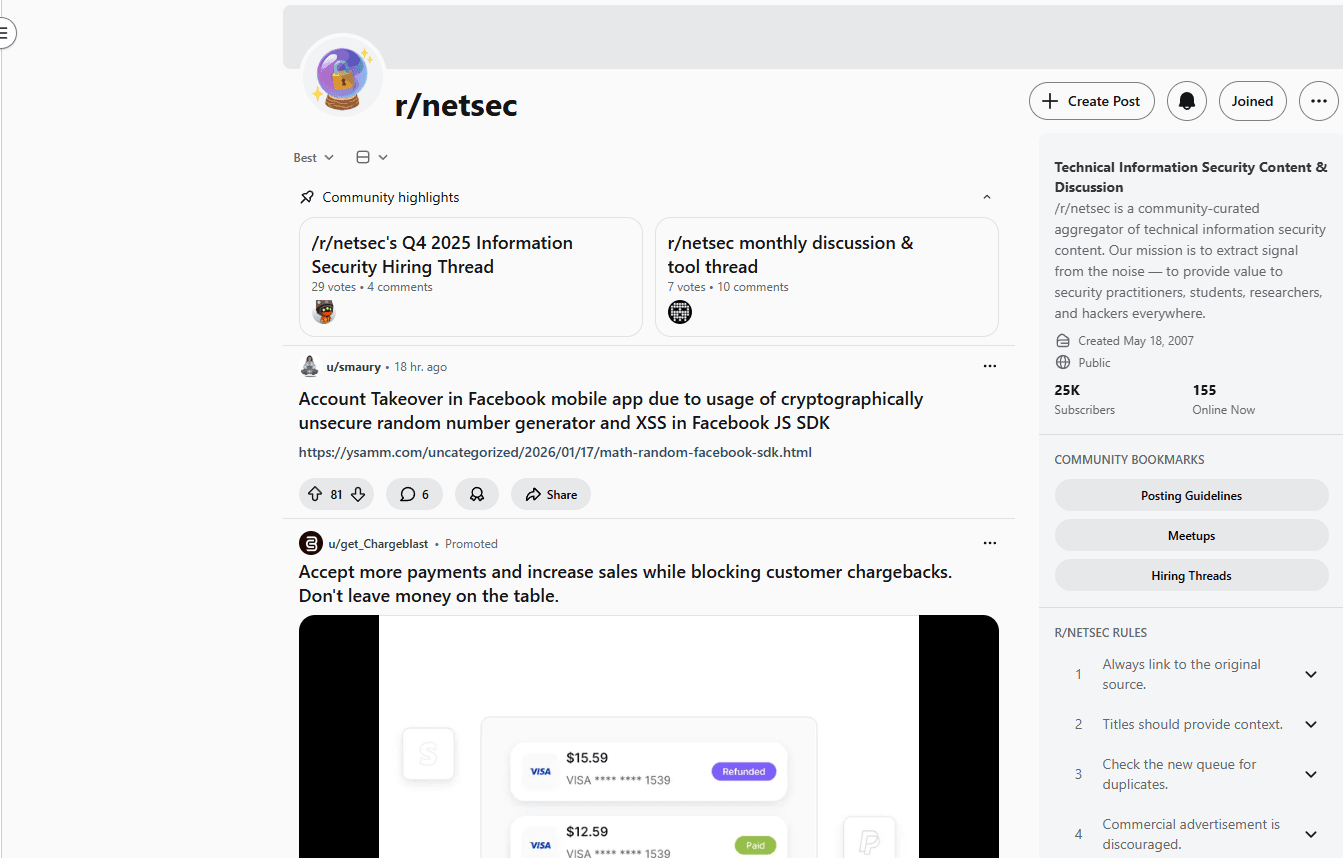The width and height of the screenshot is (1343, 858).
Task: Upvote the Facebook account takeover post
Action: click(315, 494)
